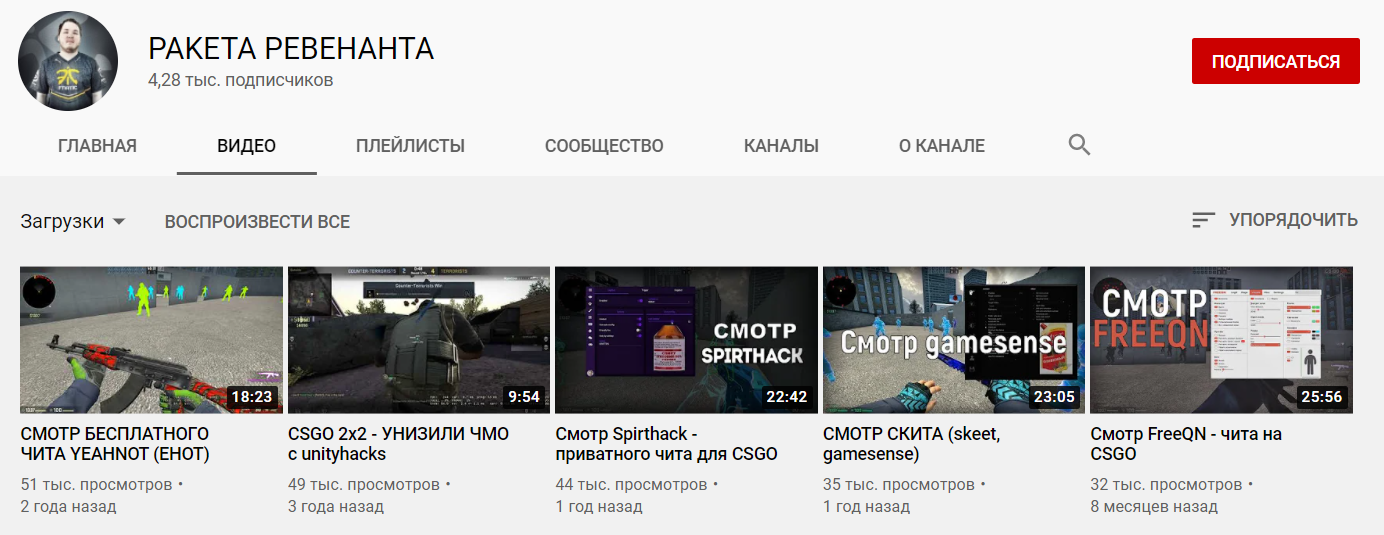Expand the Загрузки dropdown
The image size is (1384, 535).
click(x=72, y=221)
